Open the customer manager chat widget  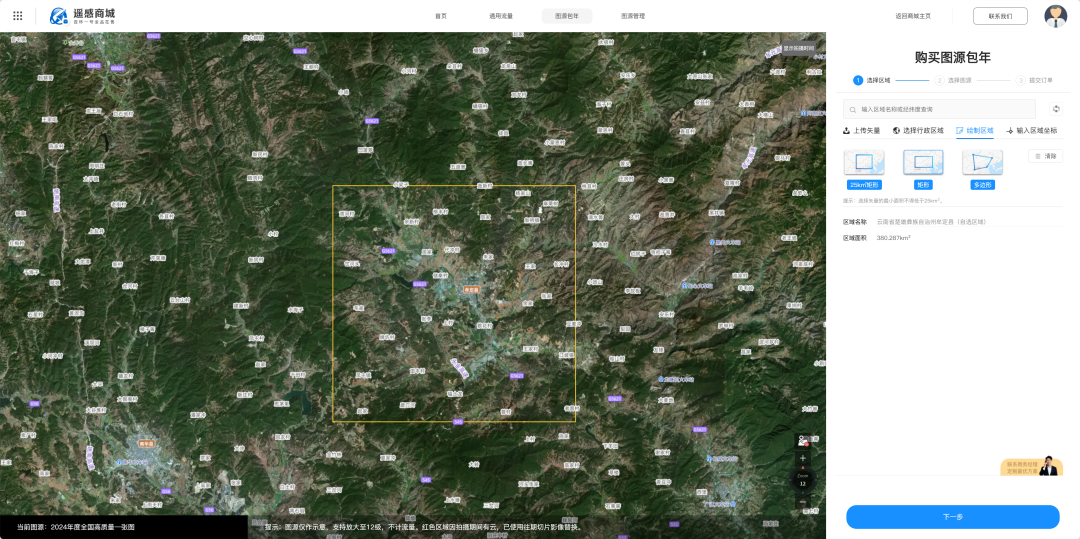(1030, 466)
